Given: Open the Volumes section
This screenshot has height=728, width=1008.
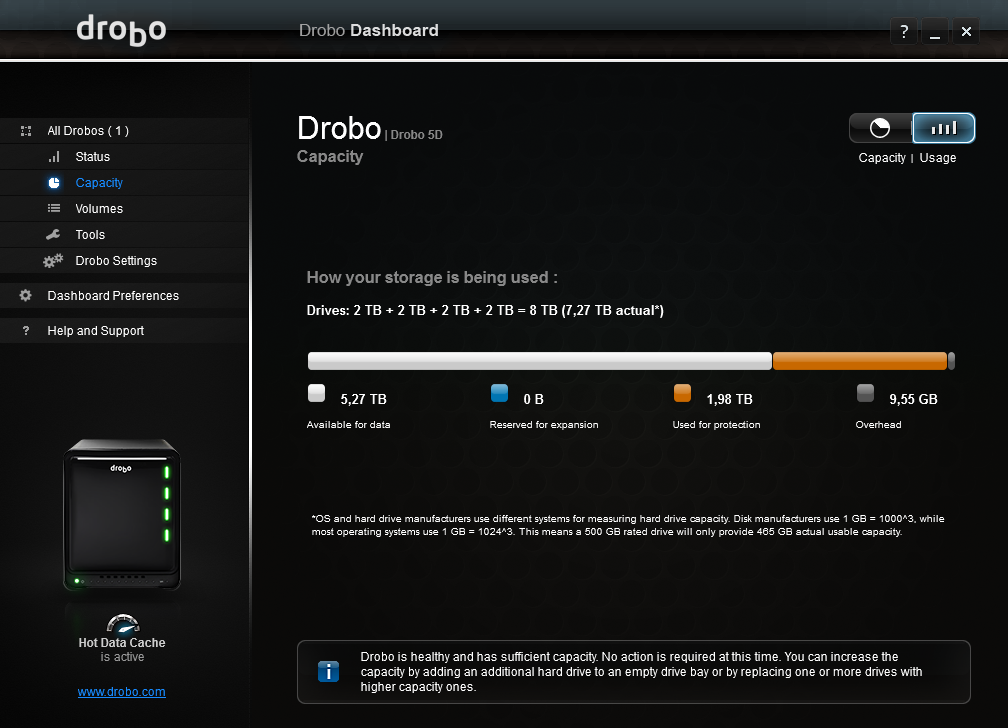Looking at the screenshot, I should (x=99, y=209).
